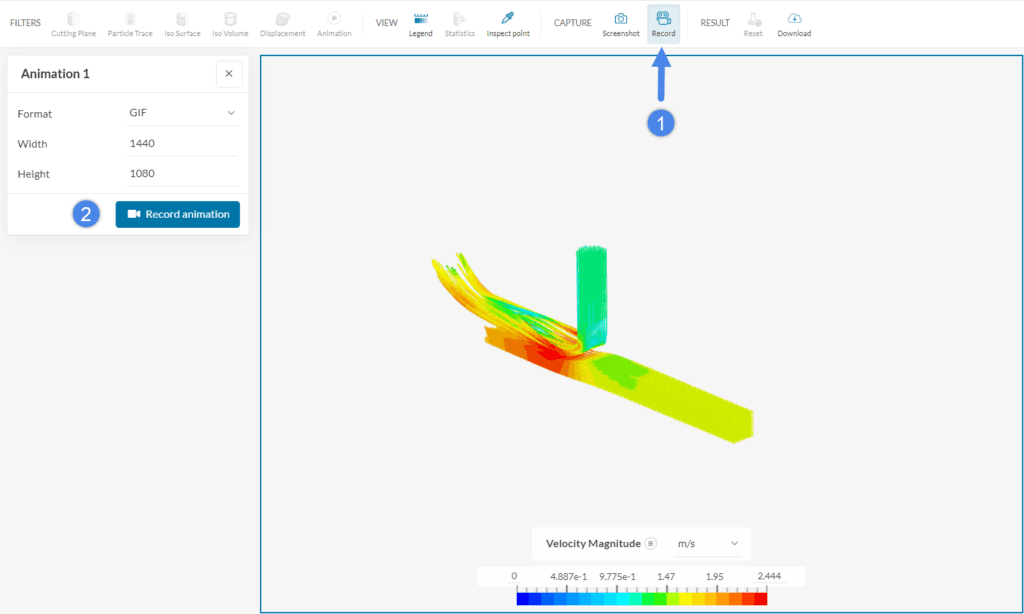The width and height of the screenshot is (1024, 614).
Task: Toggle the Legend visibility
Action: tap(420, 22)
